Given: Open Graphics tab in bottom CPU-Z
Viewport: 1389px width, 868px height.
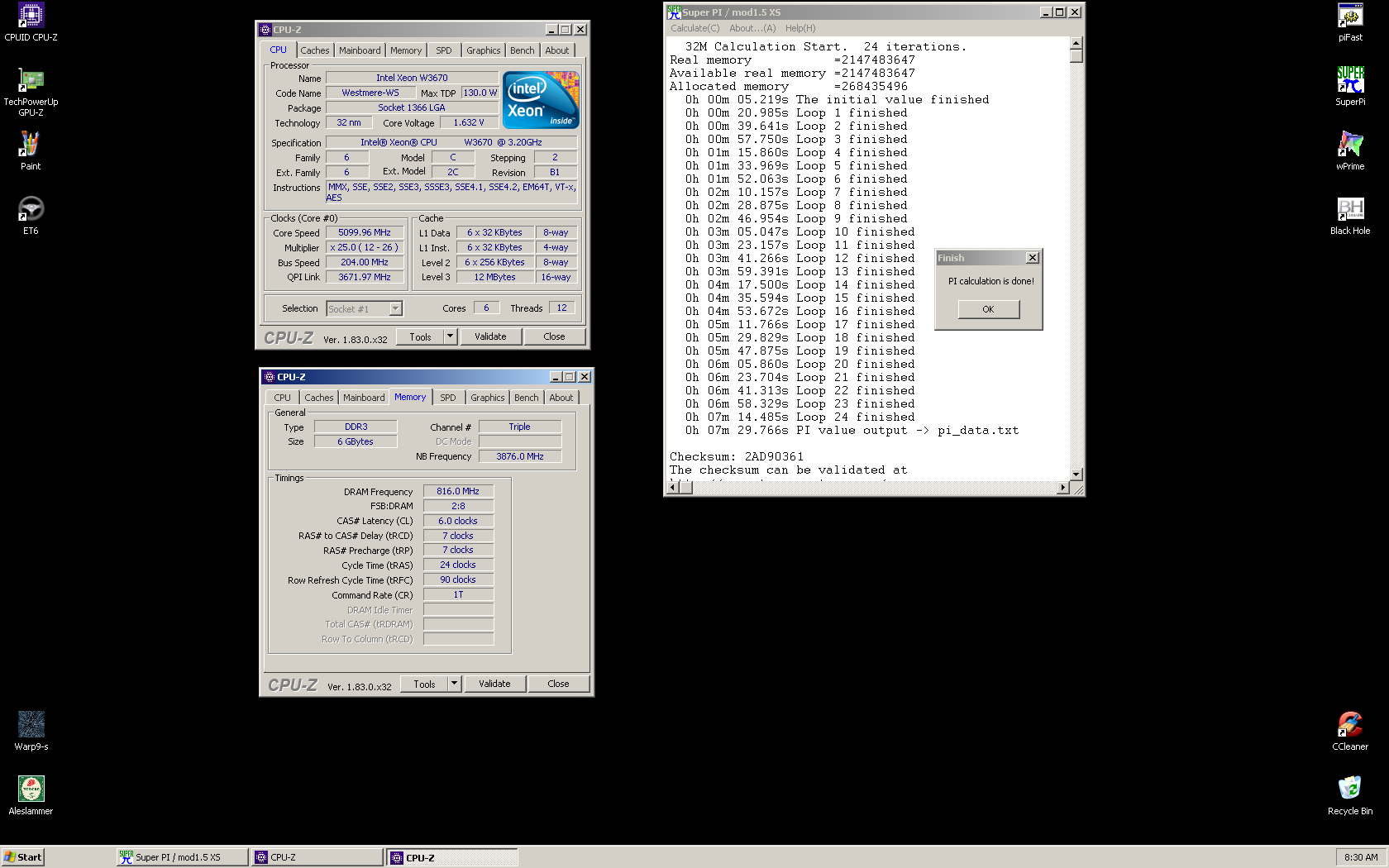Looking at the screenshot, I should pyautogui.click(x=487, y=398).
